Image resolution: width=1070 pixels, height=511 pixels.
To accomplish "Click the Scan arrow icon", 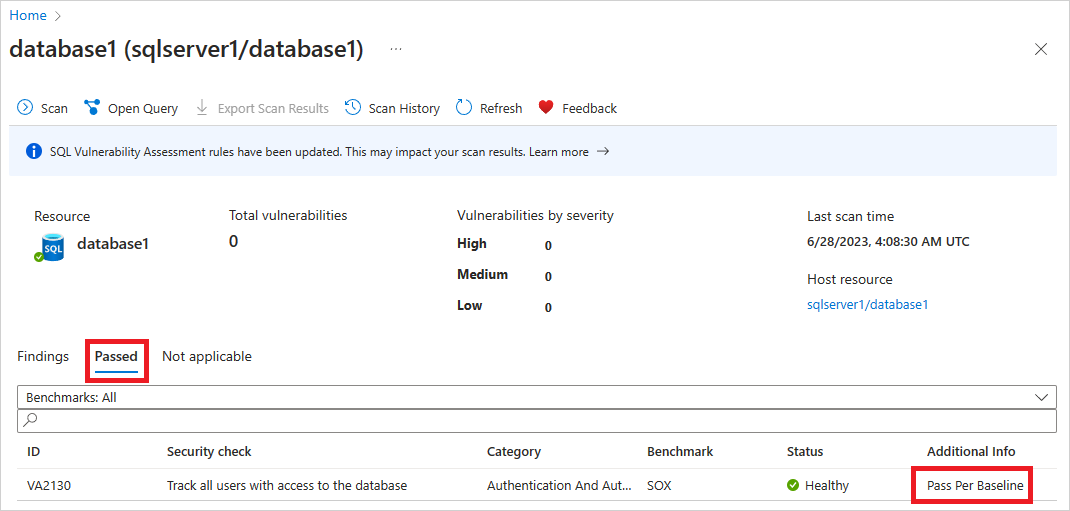I will (x=25, y=108).
